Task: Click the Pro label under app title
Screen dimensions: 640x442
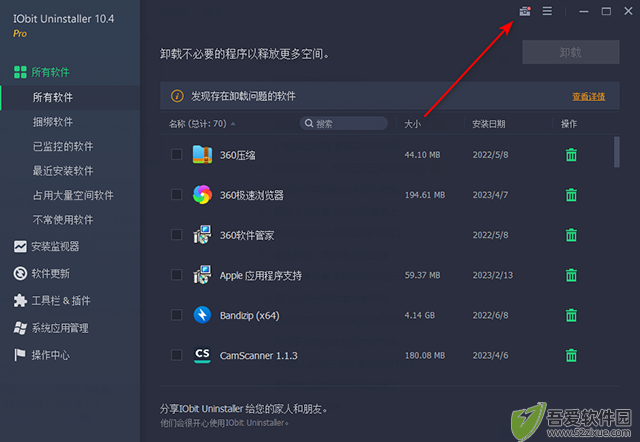Action: tap(20, 33)
